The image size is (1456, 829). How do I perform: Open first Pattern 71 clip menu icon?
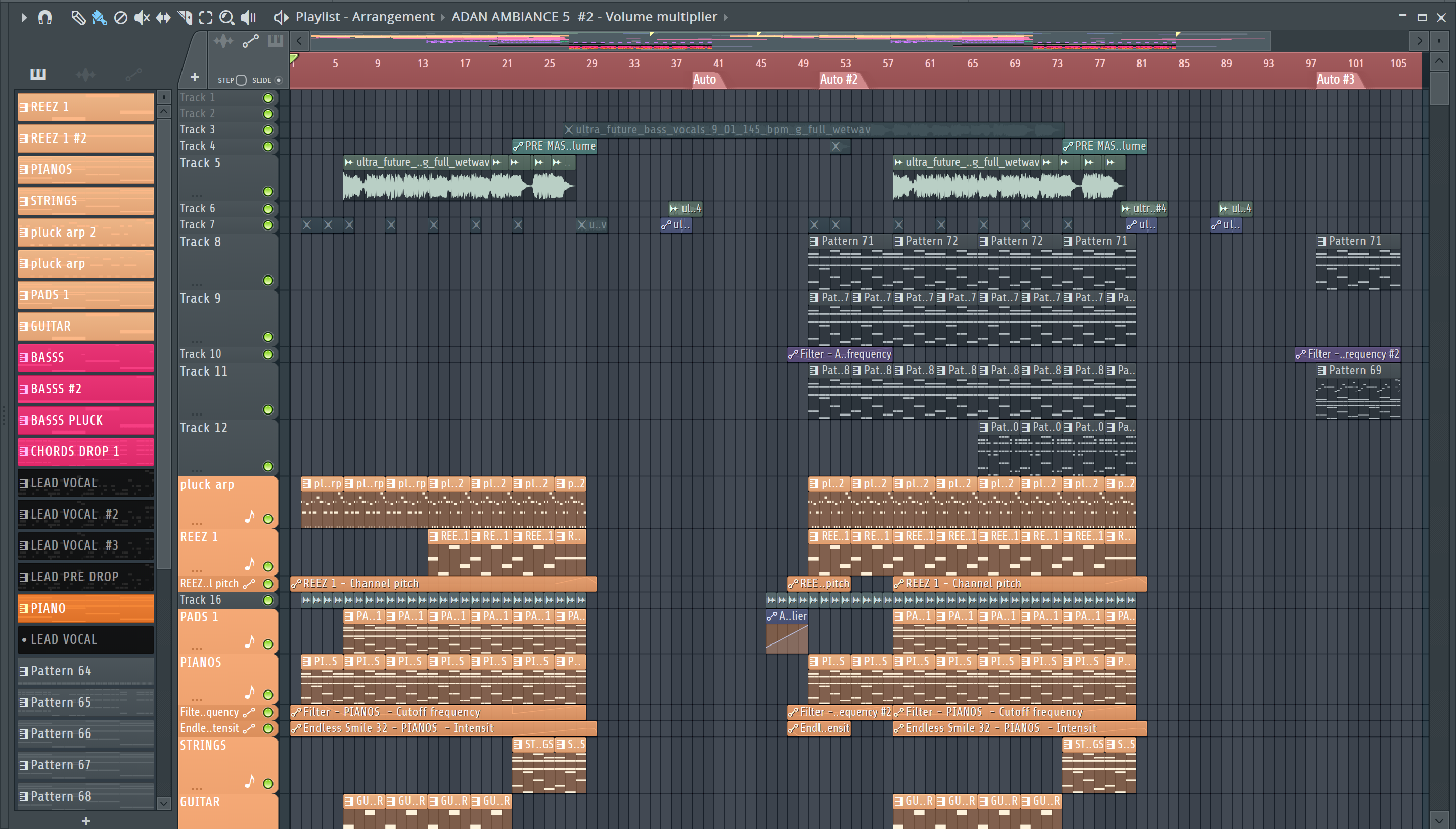814,242
